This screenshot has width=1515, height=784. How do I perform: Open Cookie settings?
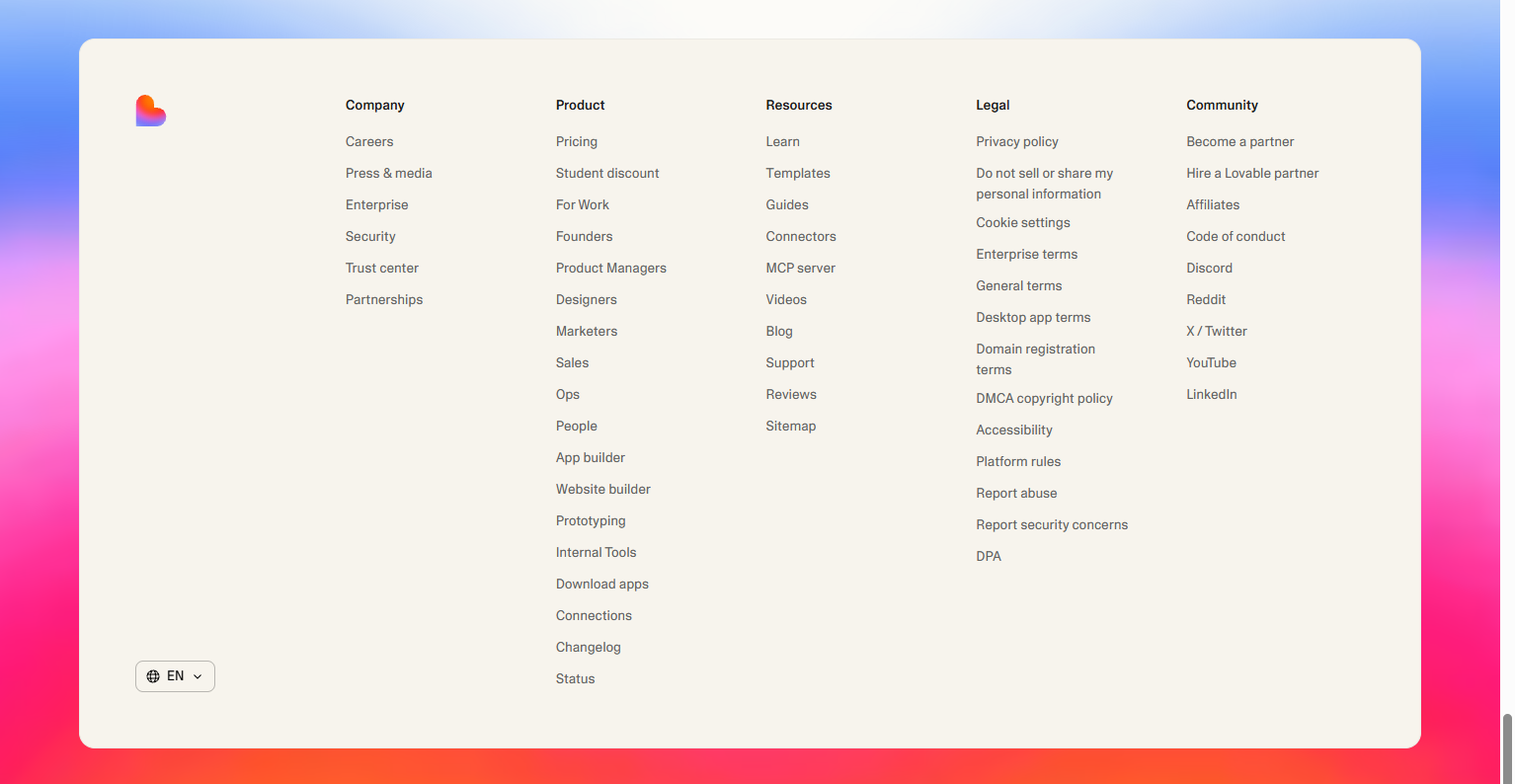(x=1023, y=223)
